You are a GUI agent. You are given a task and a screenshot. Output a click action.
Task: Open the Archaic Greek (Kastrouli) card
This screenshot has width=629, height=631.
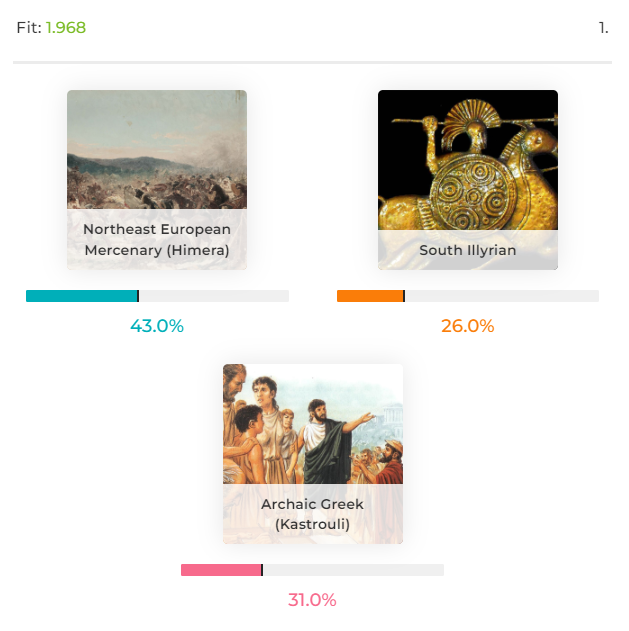[313, 454]
